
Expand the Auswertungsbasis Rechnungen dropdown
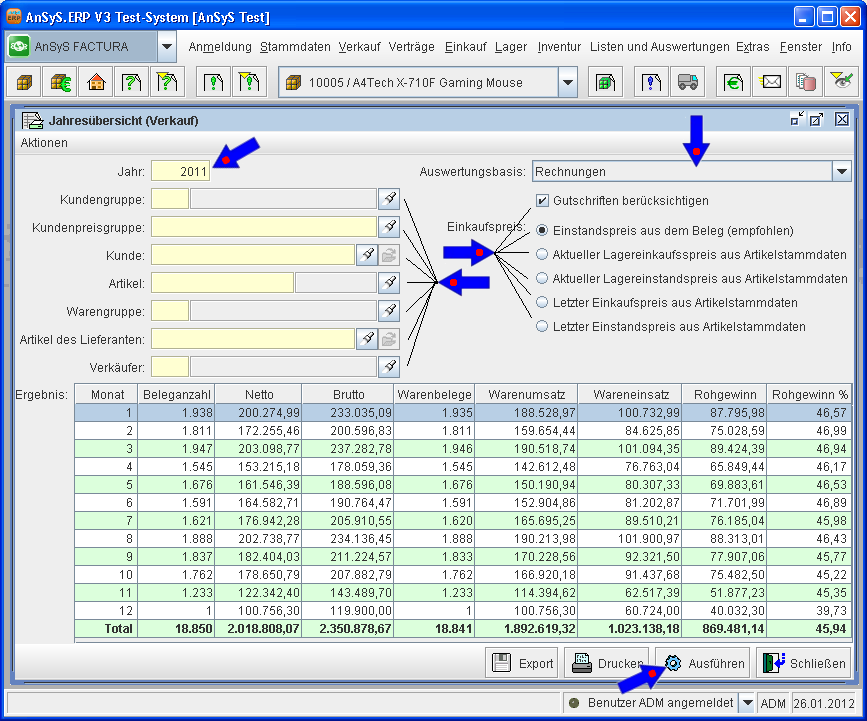pos(840,172)
